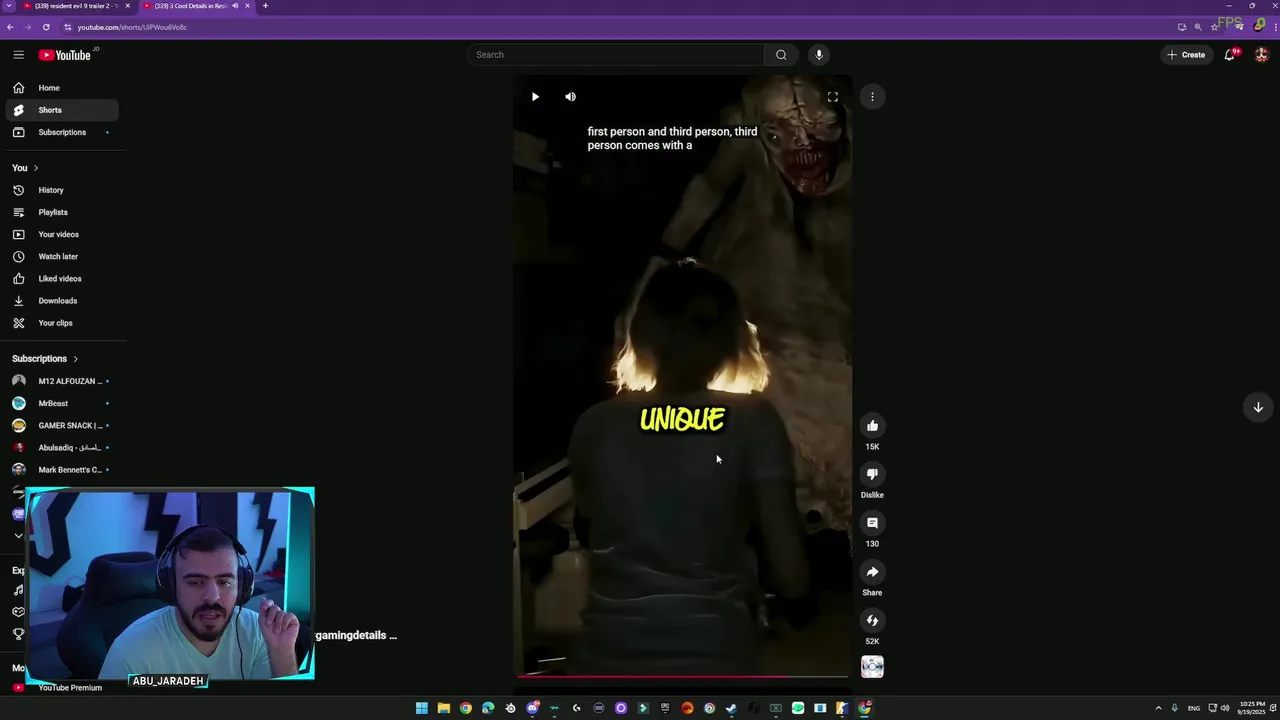Image resolution: width=1280 pixels, height=720 pixels.
Task: Click the search magnifier button
Action: (781, 55)
